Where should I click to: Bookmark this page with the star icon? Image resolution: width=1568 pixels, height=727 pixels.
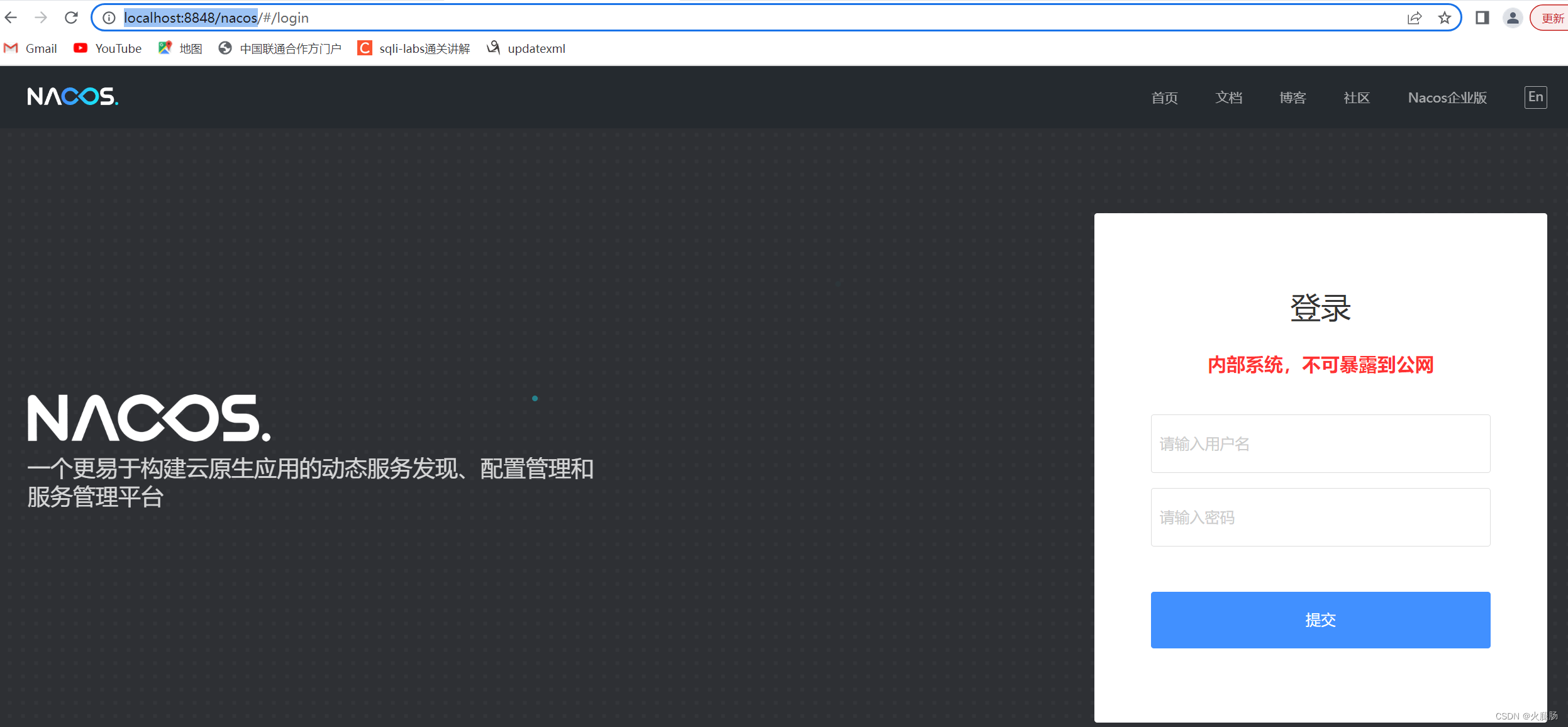(1445, 18)
